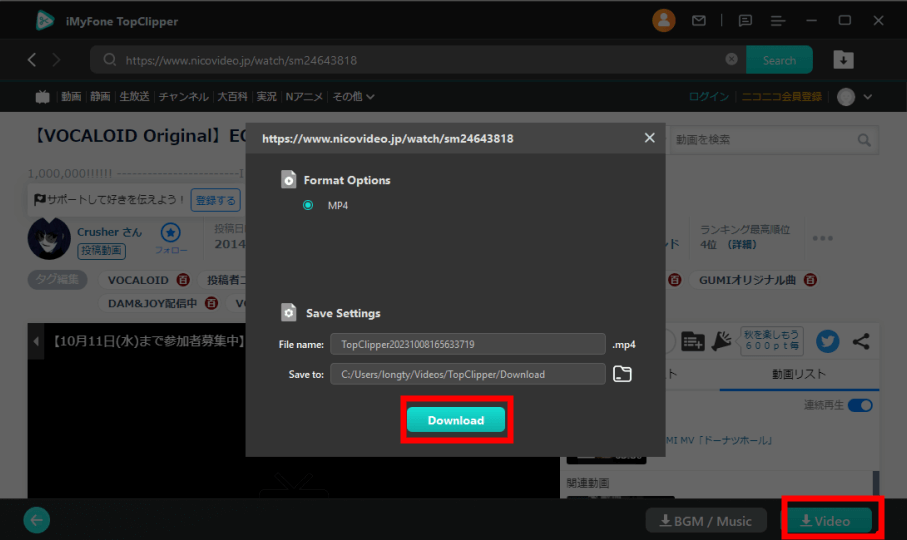
Task: Click the 投稿動画 button
Action: [102, 250]
